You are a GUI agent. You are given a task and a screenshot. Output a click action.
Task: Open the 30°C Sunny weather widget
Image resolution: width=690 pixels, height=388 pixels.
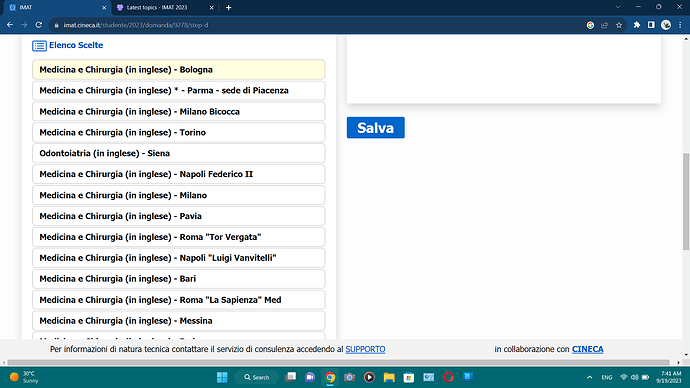point(24,377)
